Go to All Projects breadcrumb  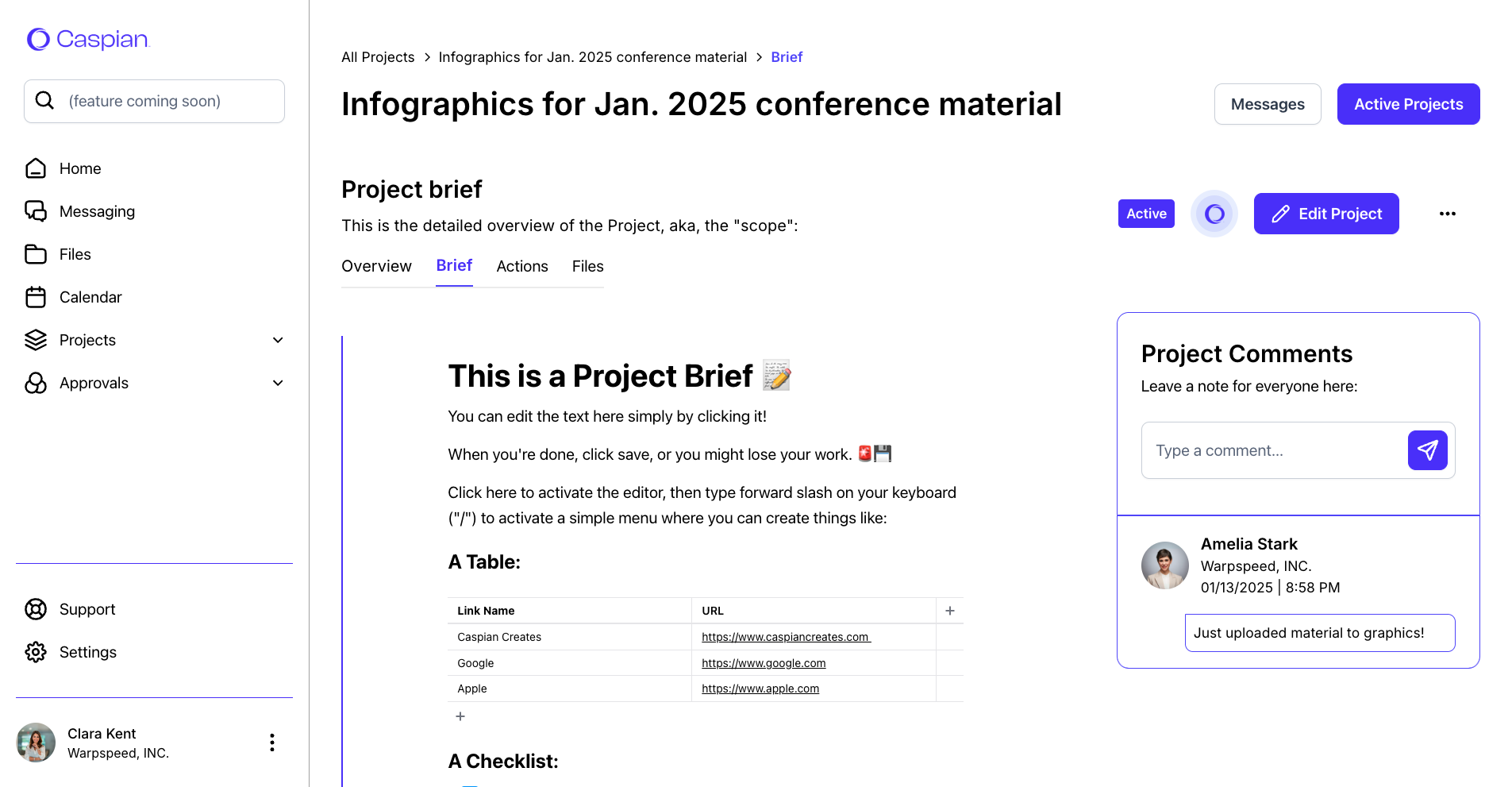pyautogui.click(x=378, y=57)
